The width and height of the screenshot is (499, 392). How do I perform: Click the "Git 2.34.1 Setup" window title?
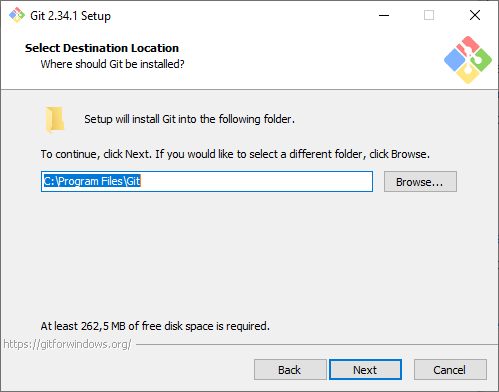pos(70,16)
